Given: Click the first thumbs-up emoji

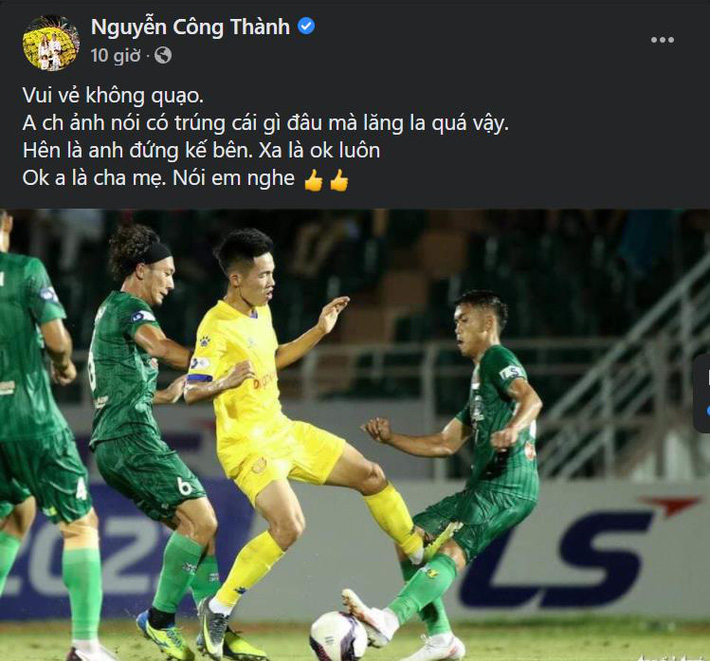Looking at the screenshot, I should pyautogui.click(x=313, y=180).
